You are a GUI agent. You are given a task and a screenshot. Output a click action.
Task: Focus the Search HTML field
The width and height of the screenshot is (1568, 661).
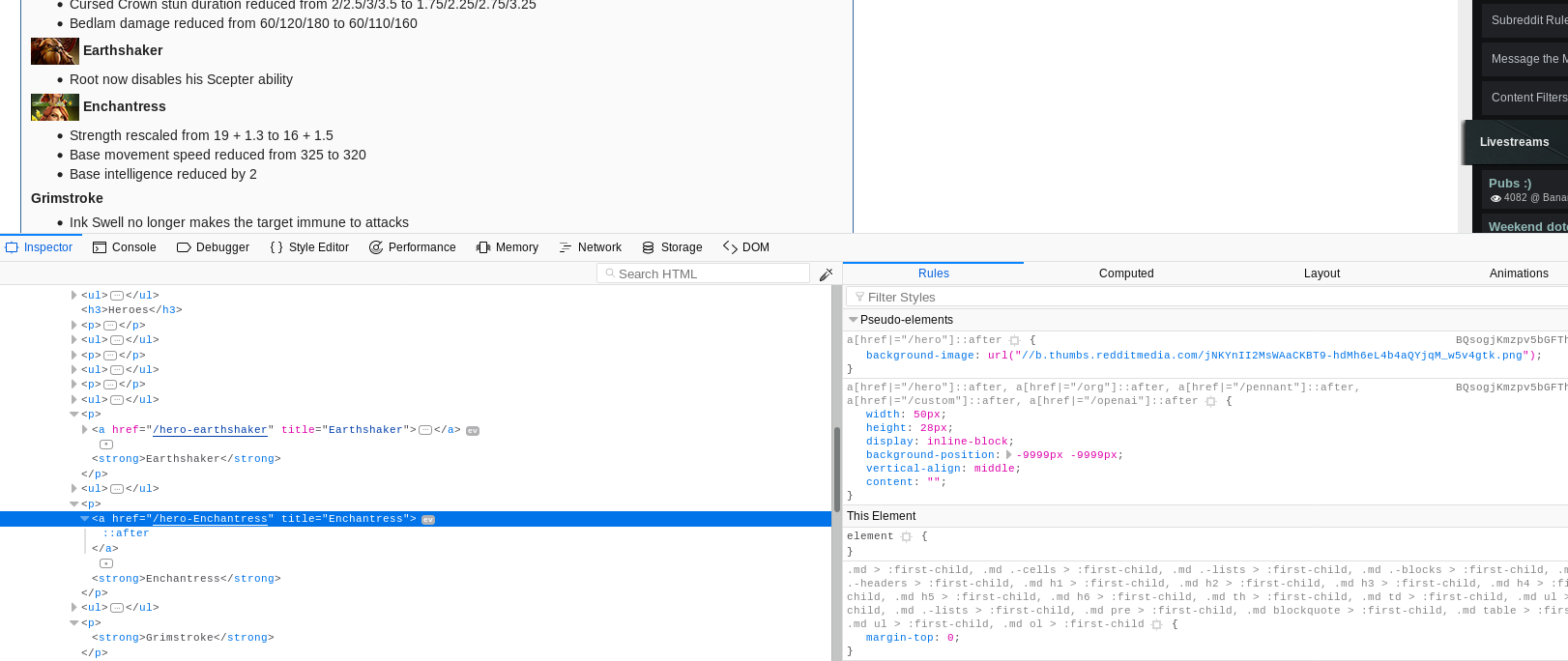704,273
